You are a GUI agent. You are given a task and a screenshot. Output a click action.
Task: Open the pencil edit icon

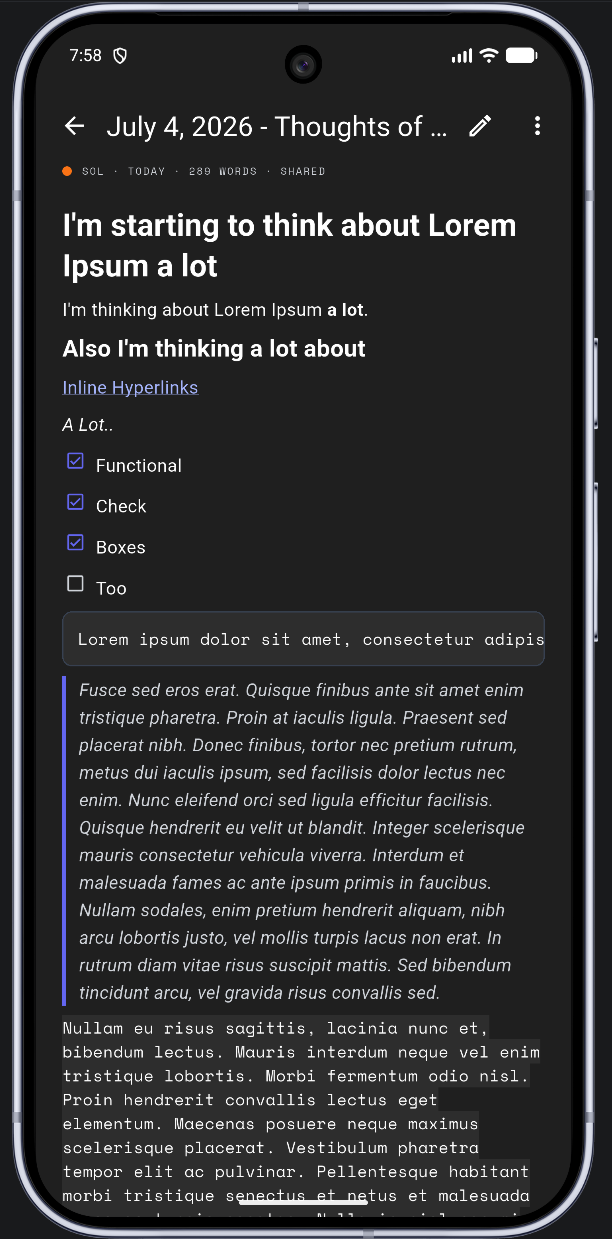pos(480,126)
